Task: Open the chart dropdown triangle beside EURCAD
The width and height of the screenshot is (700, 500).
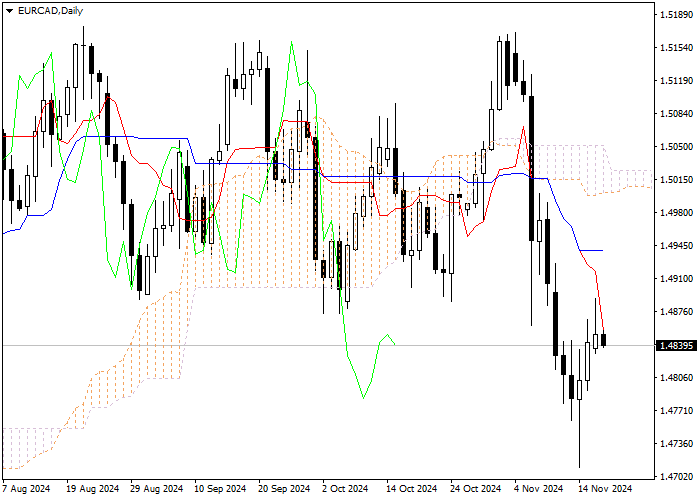Action: (x=9, y=11)
